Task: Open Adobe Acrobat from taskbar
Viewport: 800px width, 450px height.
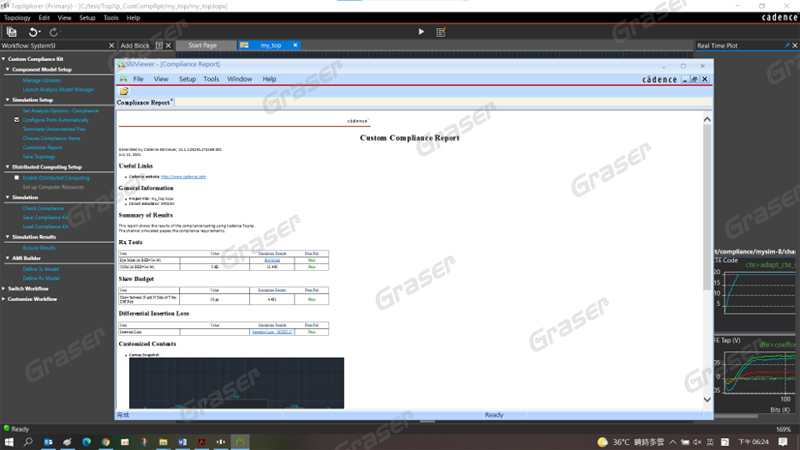Action: [x=202, y=442]
